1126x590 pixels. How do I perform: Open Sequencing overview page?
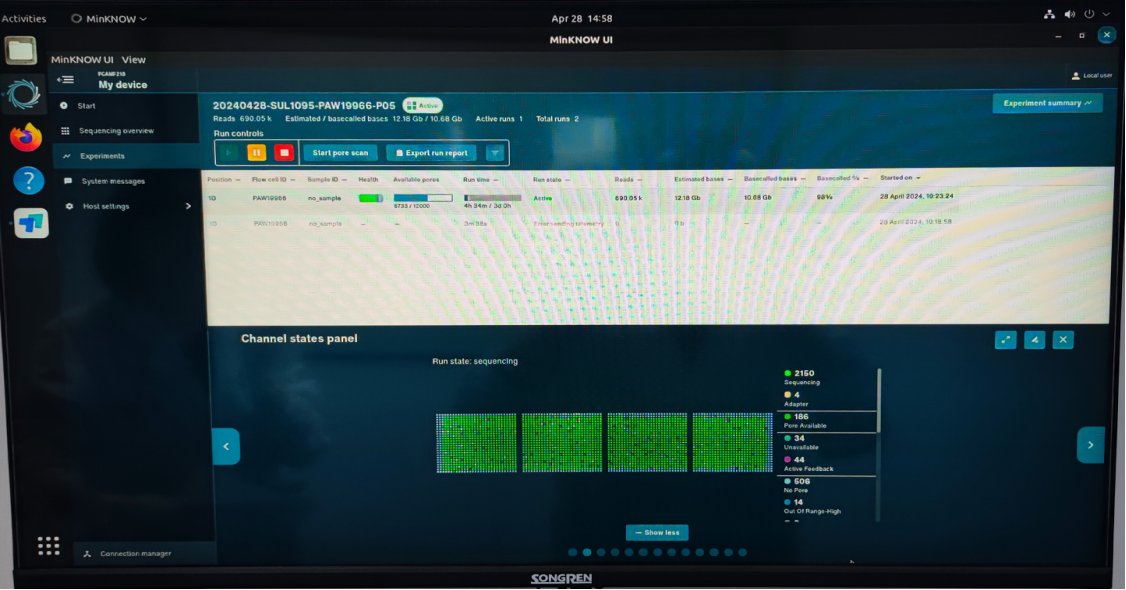point(116,131)
